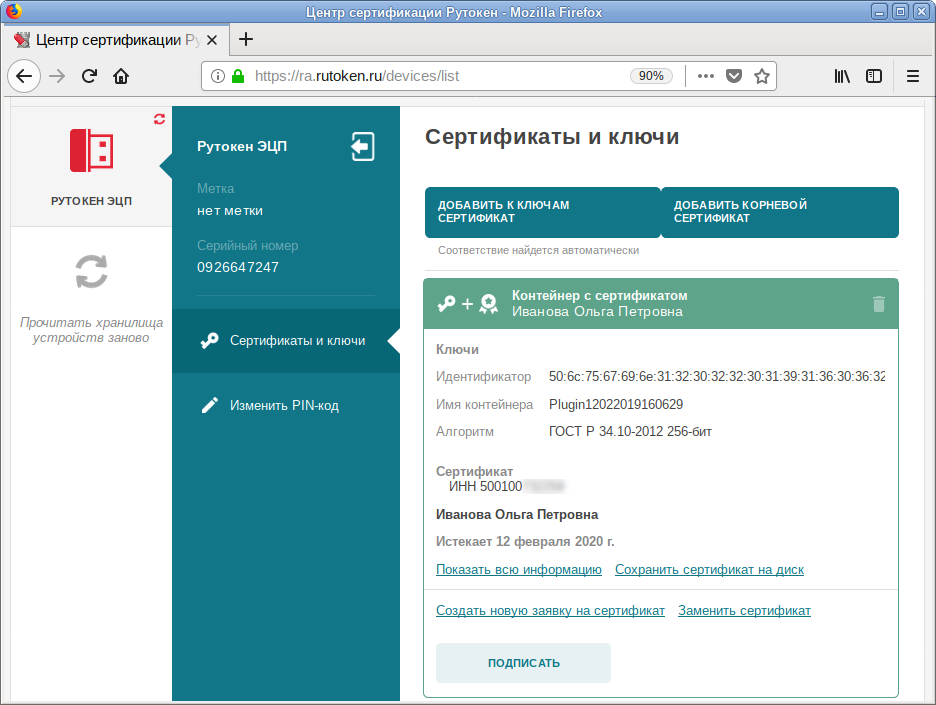Open the Firefox home page icon
The width and height of the screenshot is (936, 705).
tap(121, 76)
